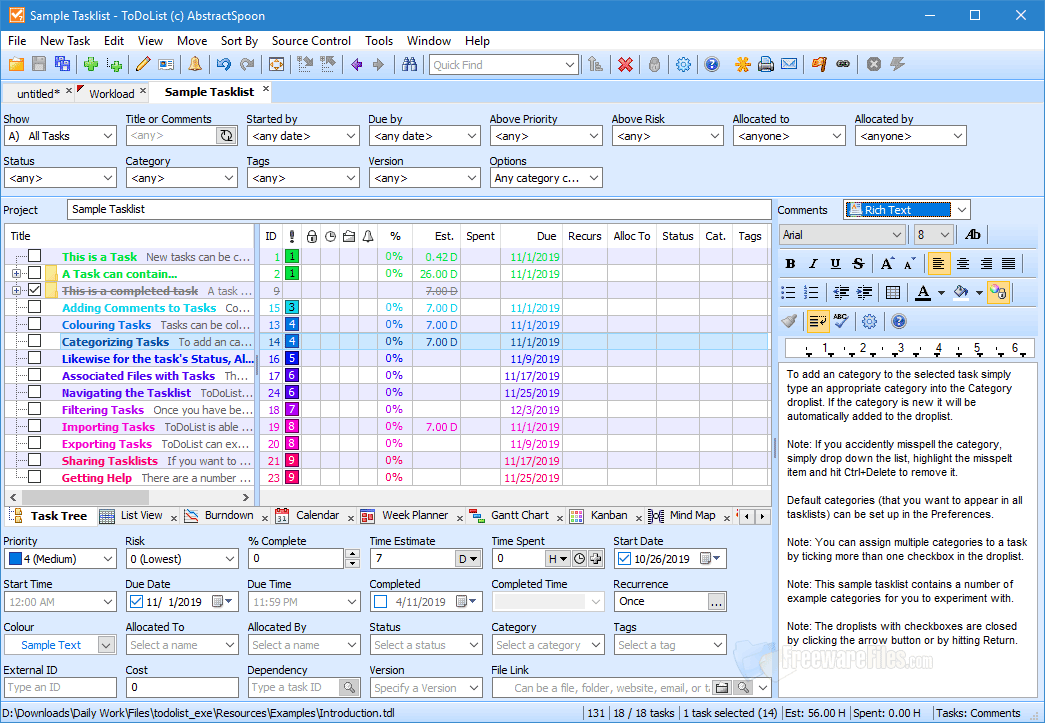Click the spell check ABC icon
Screen dimensions: 1045x723
(840, 319)
